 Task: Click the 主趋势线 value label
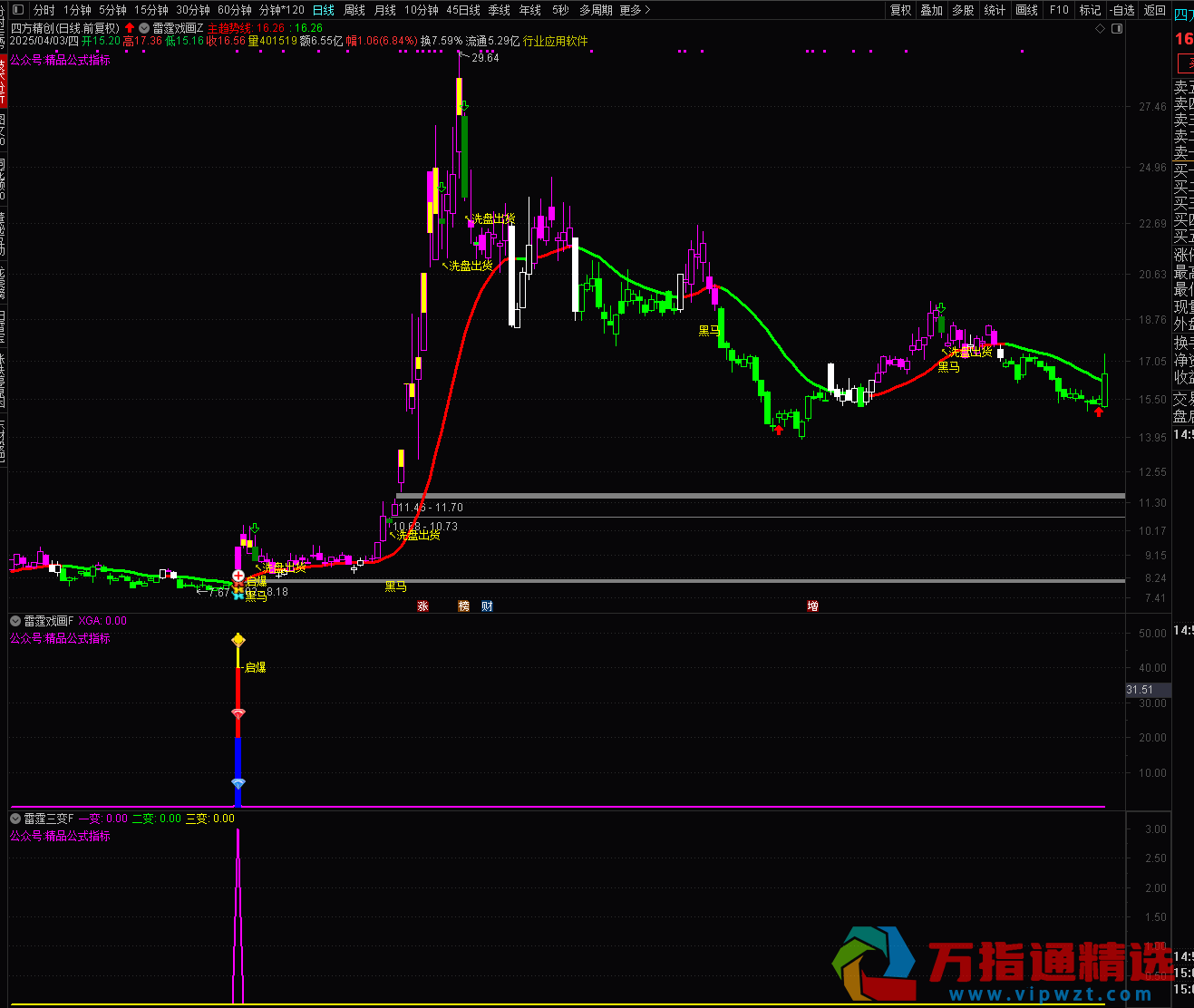pyautogui.click(x=246, y=28)
